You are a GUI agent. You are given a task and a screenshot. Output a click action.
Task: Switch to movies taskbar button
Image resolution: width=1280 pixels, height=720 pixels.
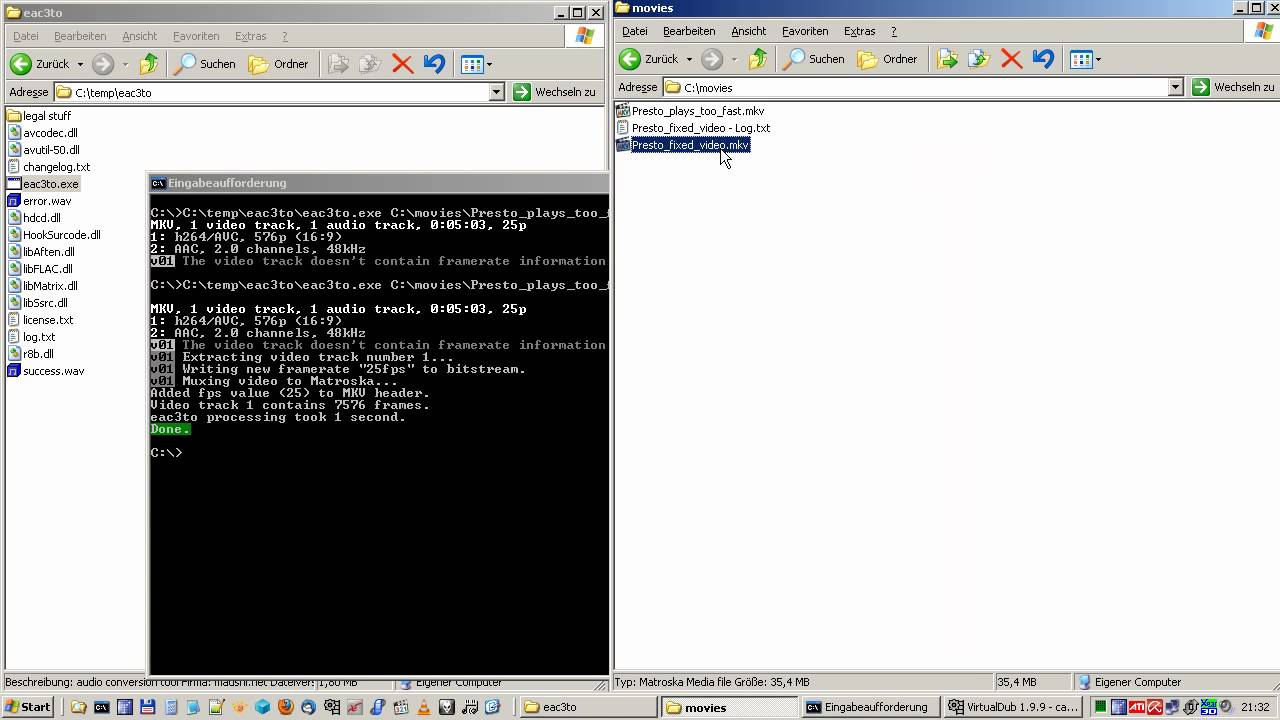729,707
